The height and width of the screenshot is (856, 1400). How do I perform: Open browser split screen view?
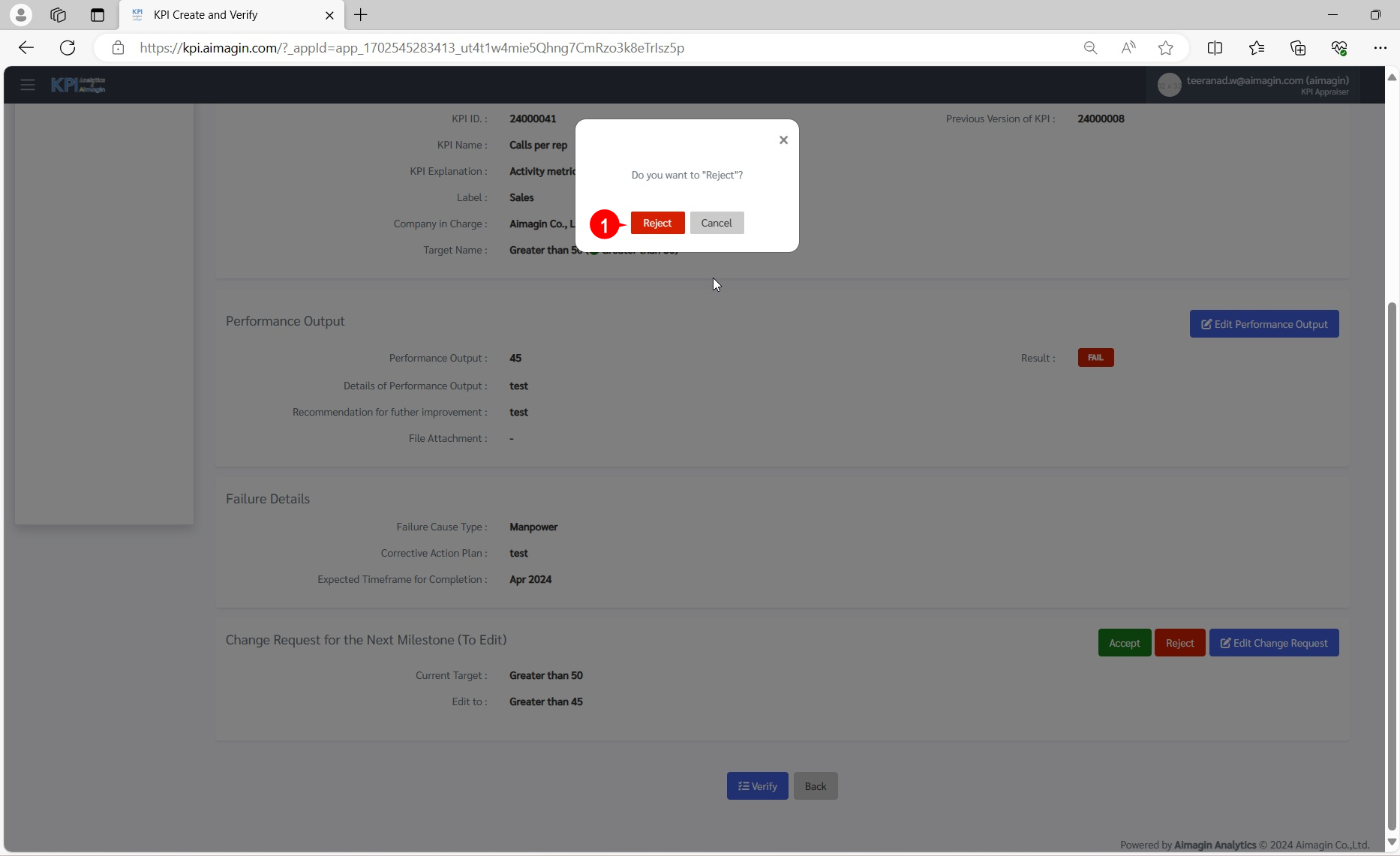[1215, 48]
